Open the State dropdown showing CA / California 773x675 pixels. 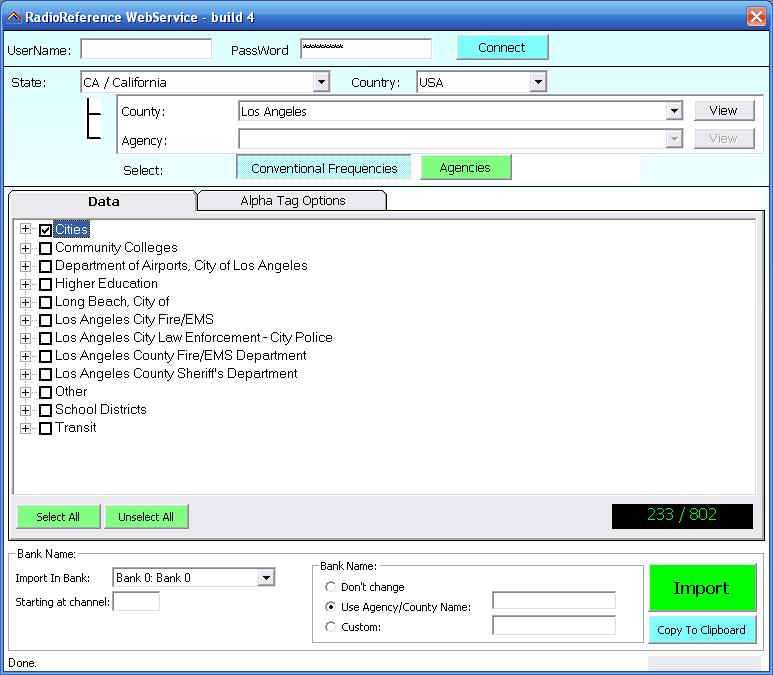pos(321,82)
